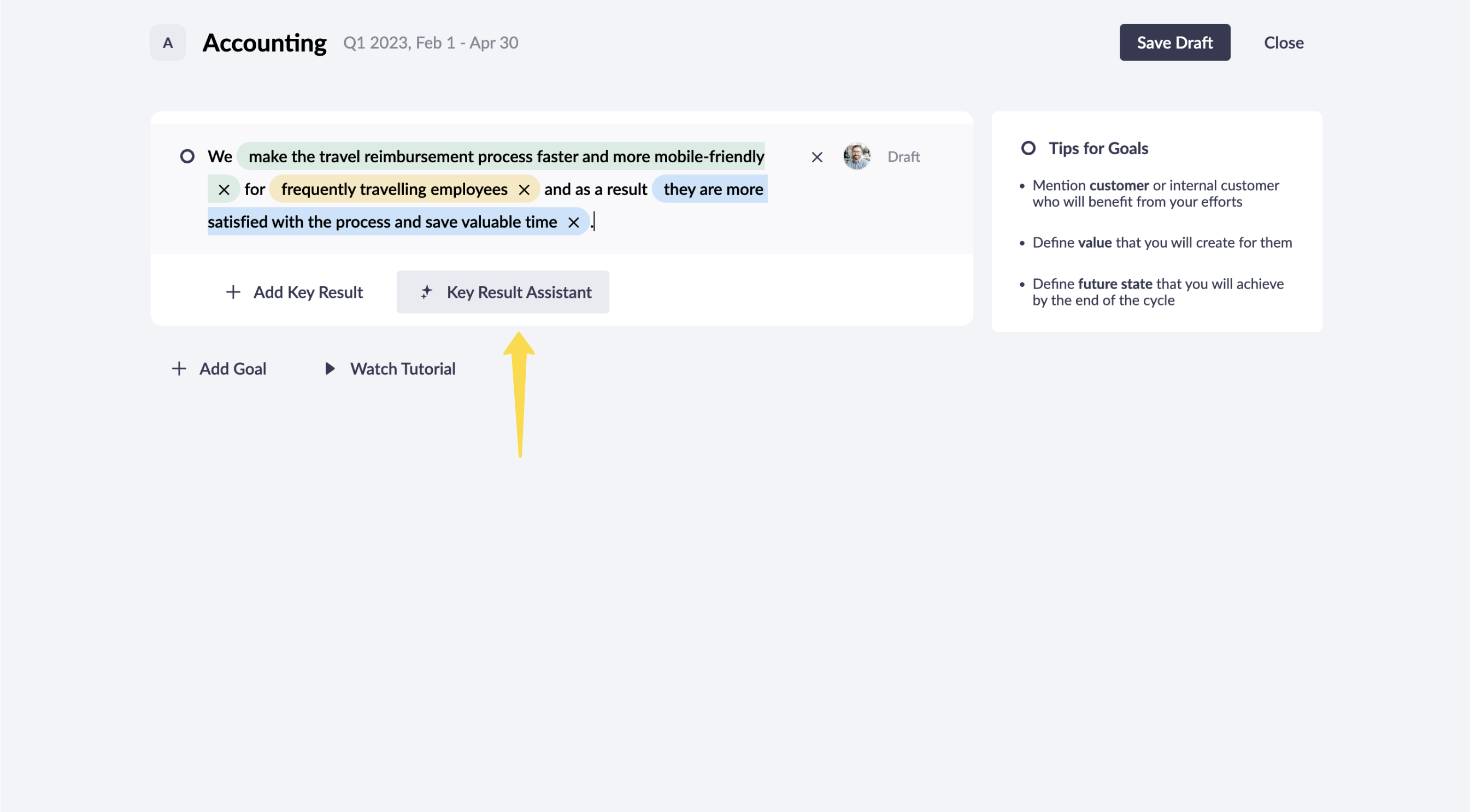
Task: Click the Accounting team title
Action: (264, 43)
